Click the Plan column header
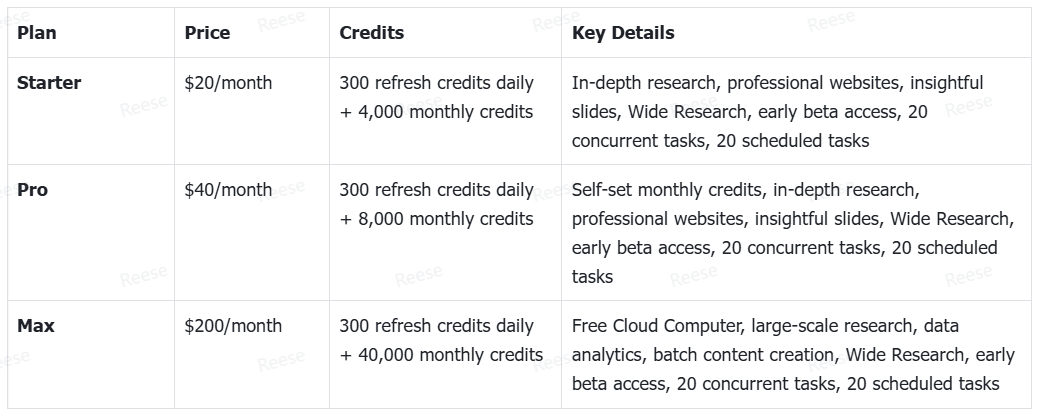This screenshot has width=1038, height=417. [x=36, y=32]
